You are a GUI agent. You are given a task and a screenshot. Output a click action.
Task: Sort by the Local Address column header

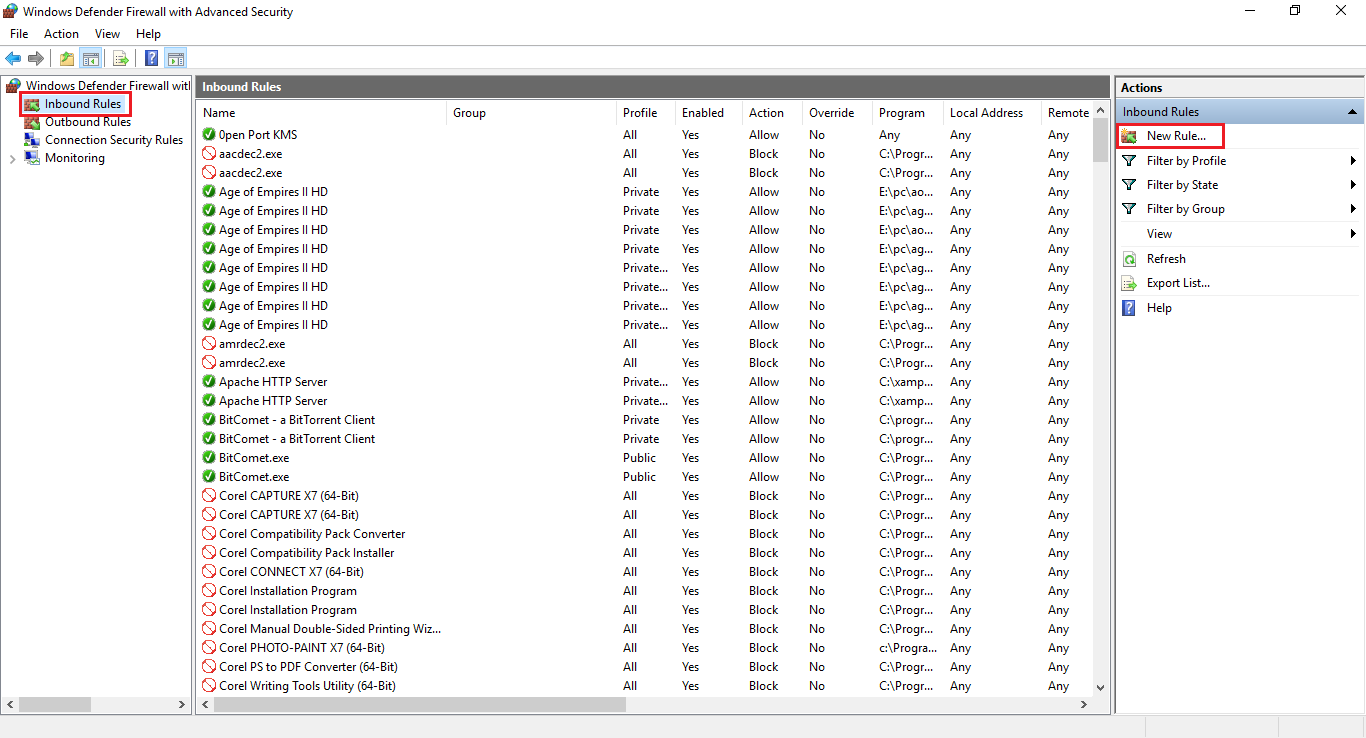(992, 113)
